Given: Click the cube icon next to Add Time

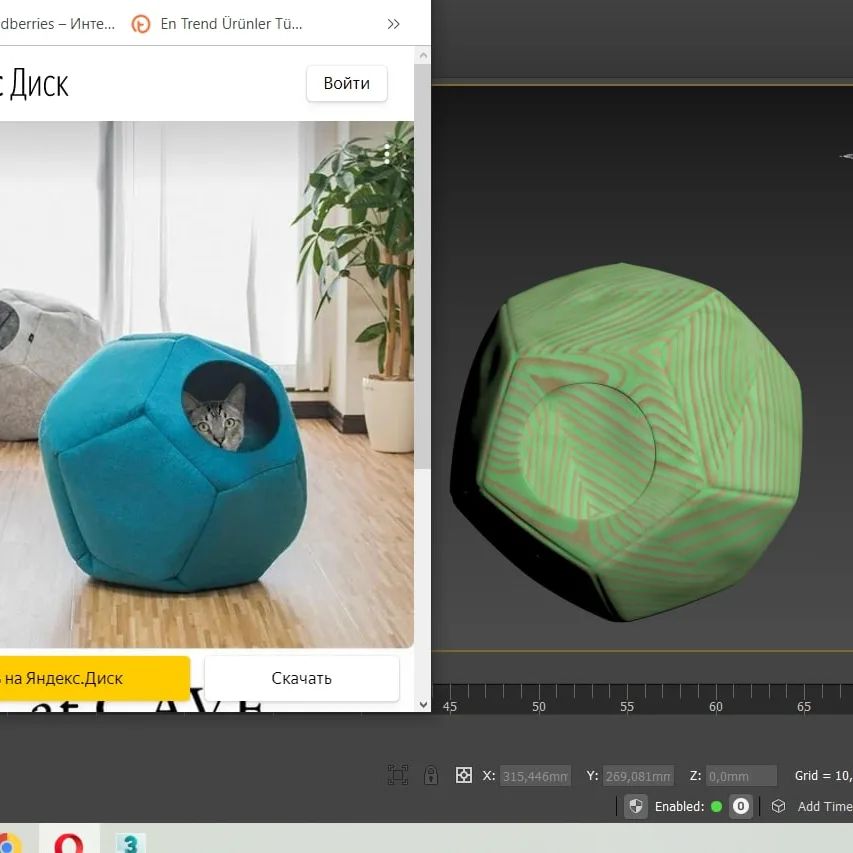Looking at the screenshot, I should [778, 806].
